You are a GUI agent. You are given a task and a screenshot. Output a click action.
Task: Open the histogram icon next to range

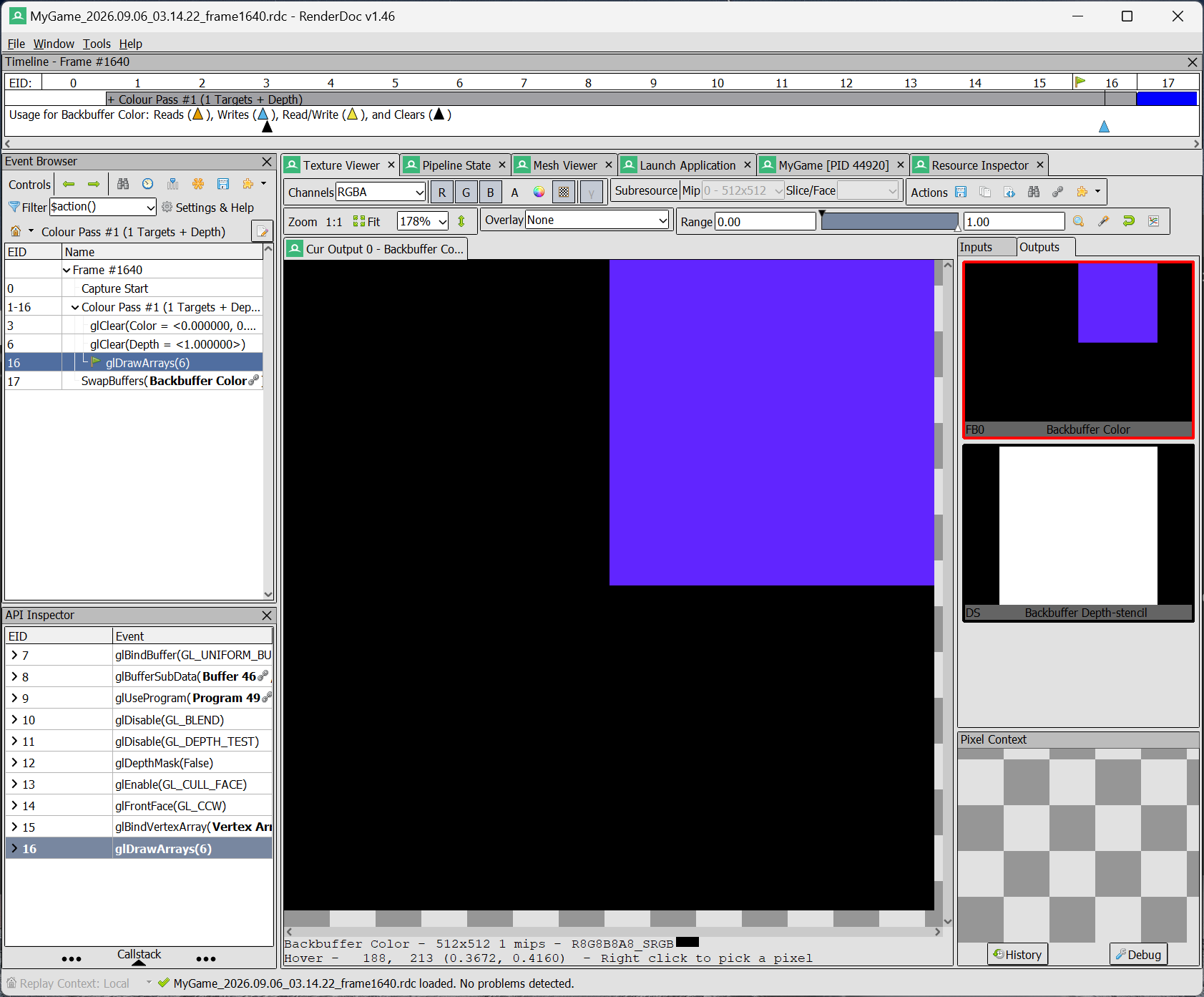tap(1154, 222)
